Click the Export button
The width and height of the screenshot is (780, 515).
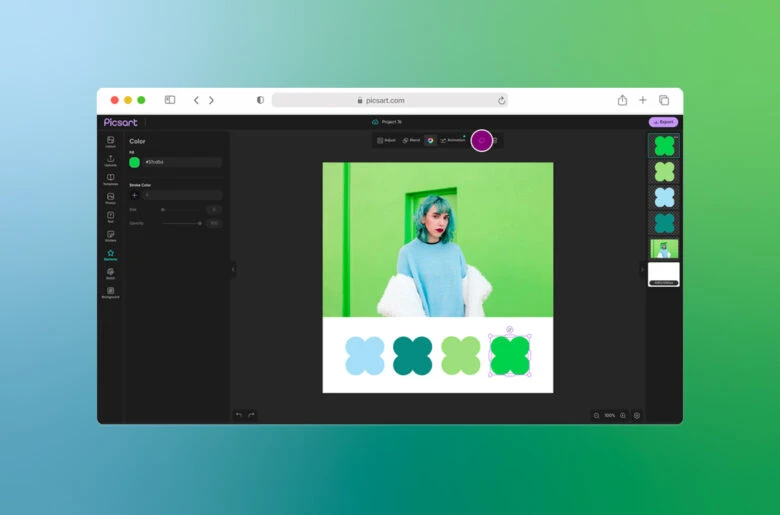[663, 122]
